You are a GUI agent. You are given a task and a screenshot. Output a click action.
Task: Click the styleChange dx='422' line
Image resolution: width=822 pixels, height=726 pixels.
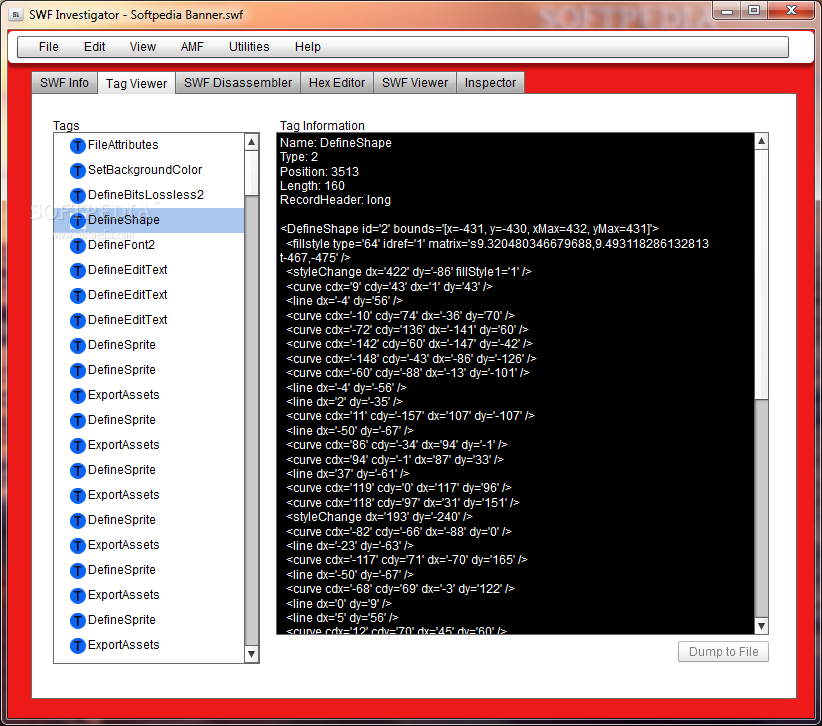point(409,272)
